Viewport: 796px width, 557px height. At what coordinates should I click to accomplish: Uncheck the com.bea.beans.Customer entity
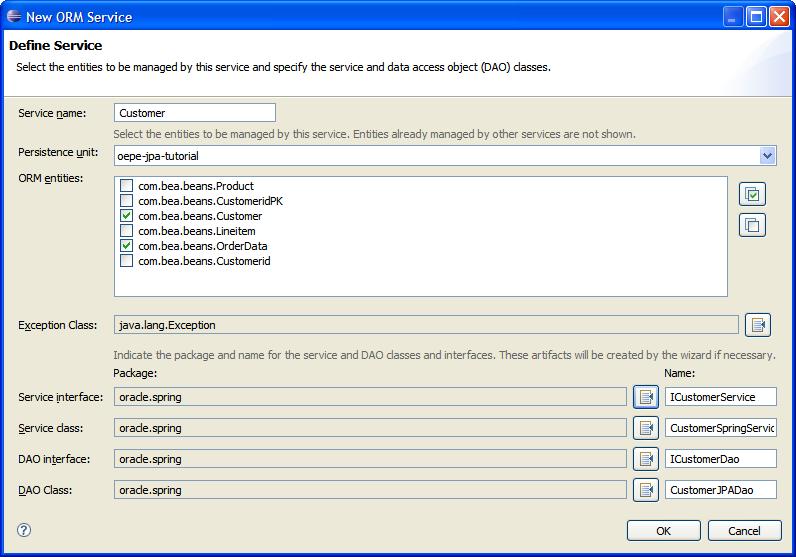point(127,216)
